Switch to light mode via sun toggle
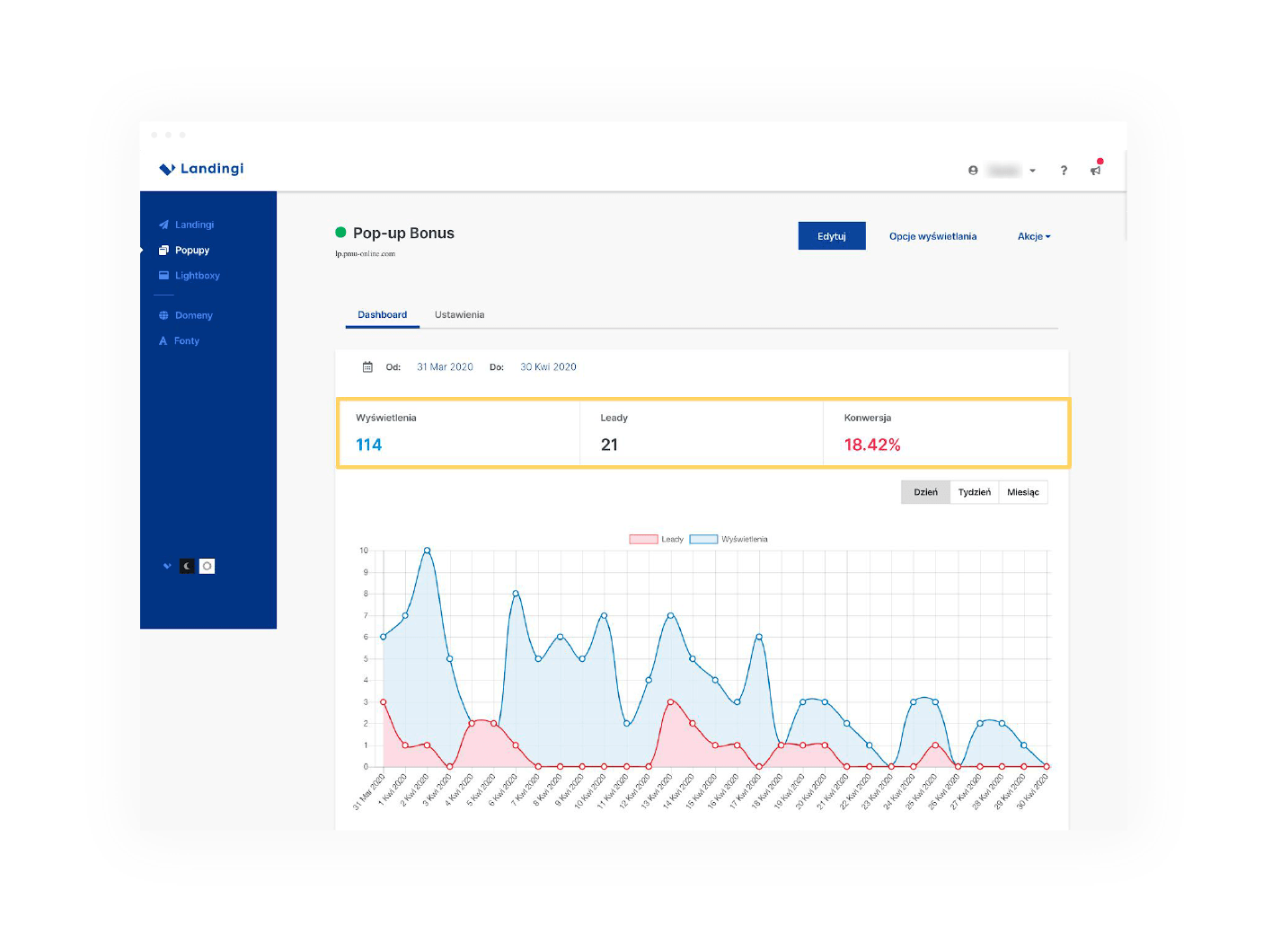Image resolution: width=1272 pixels, height=952 pixels. pos(207,566)
